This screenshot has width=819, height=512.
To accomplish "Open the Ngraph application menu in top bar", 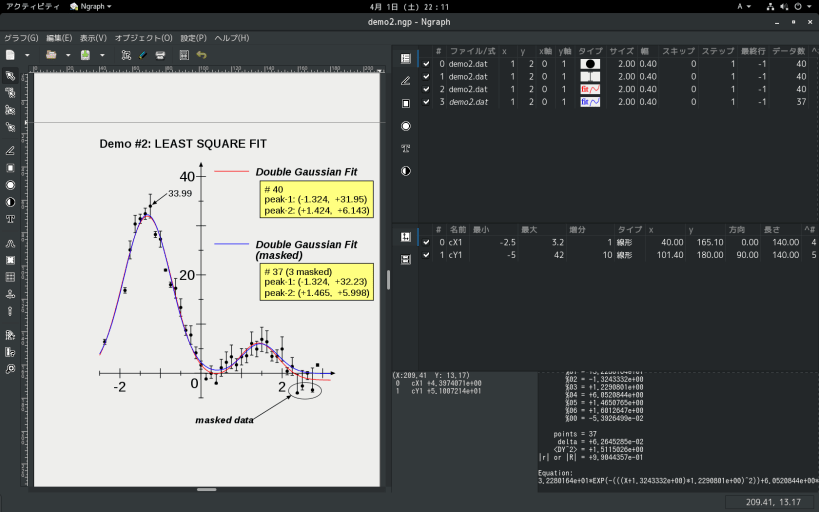I will (91, 7).
